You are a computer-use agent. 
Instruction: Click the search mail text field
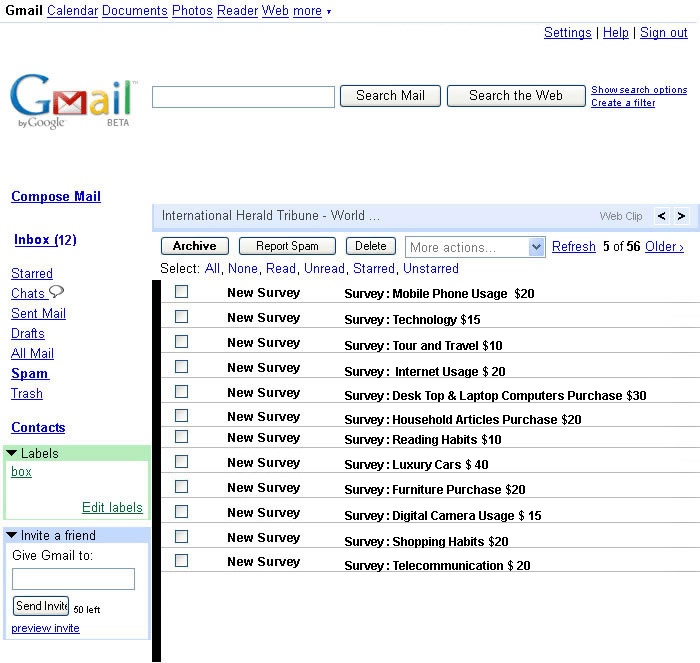(x=243, y=97)
